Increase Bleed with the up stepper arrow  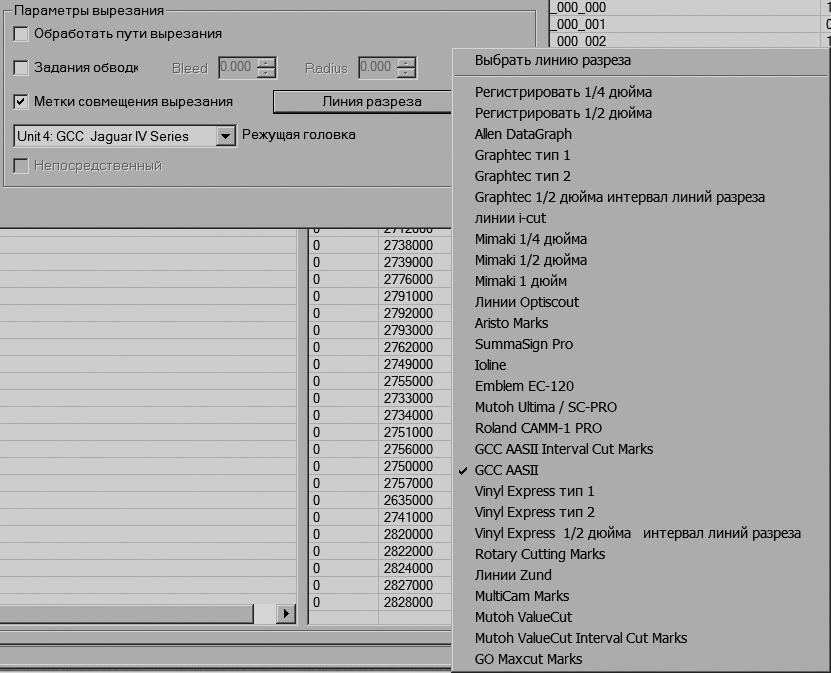click(x=266, y=63)
